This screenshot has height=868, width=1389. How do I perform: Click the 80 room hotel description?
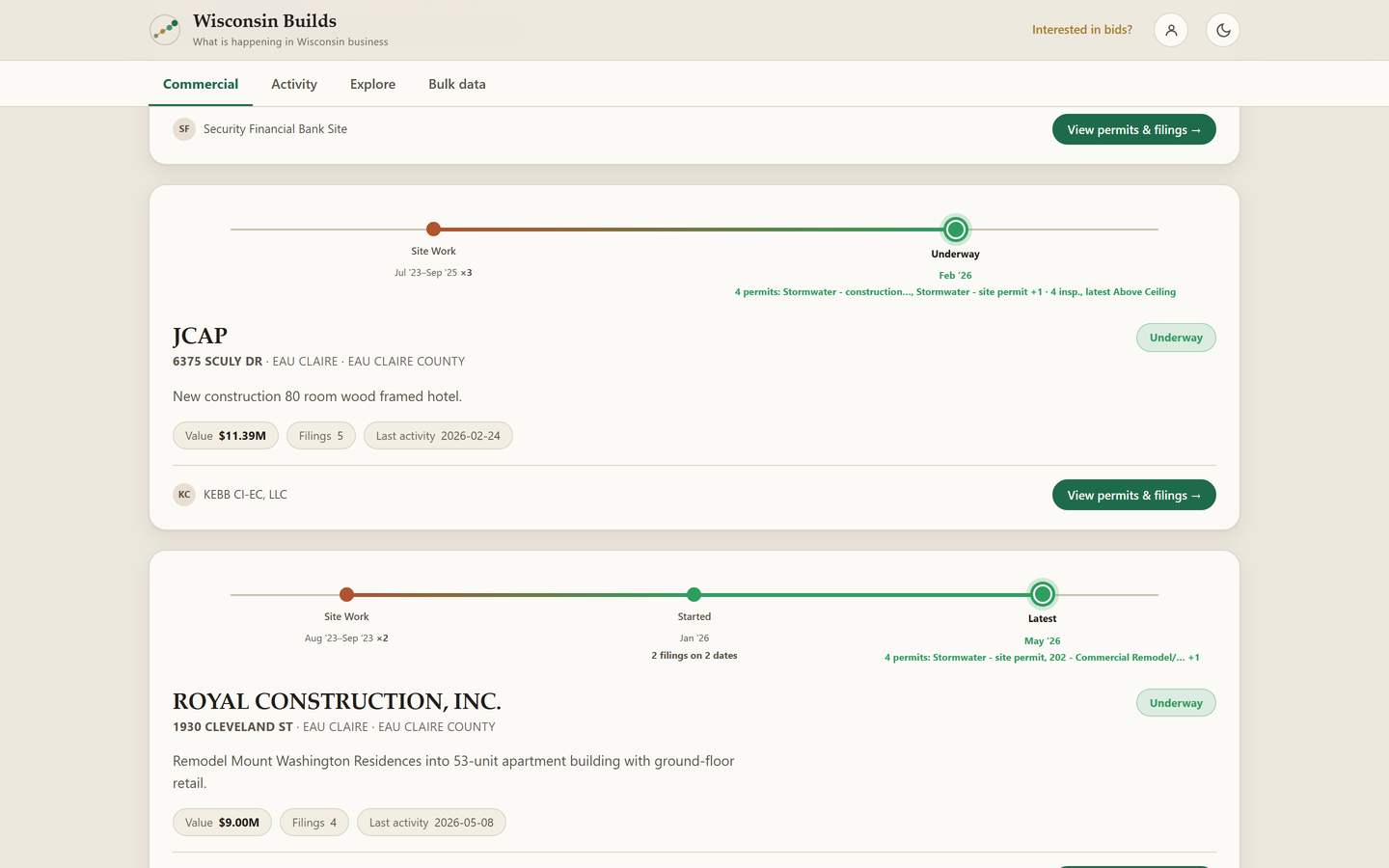point(317,396)
